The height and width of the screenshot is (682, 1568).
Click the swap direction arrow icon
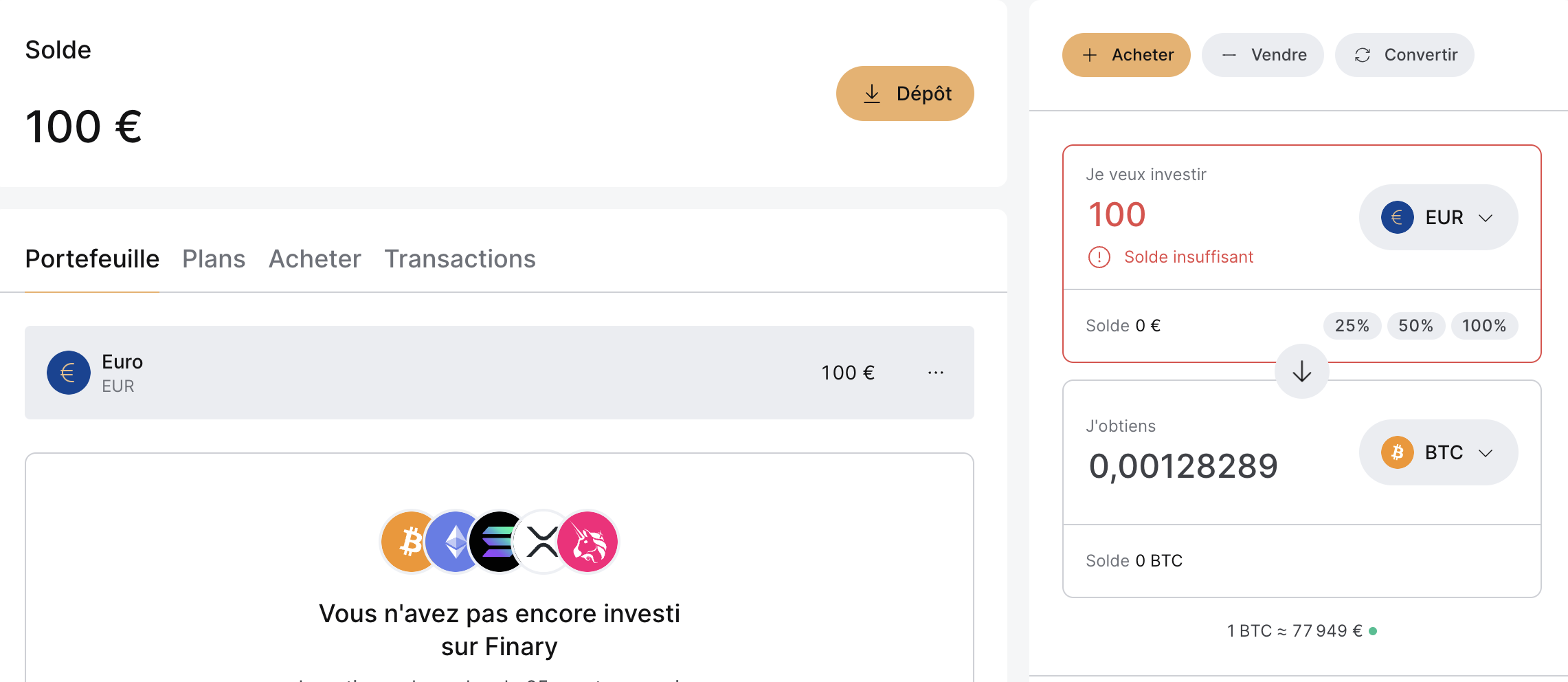click(1301, 372)
